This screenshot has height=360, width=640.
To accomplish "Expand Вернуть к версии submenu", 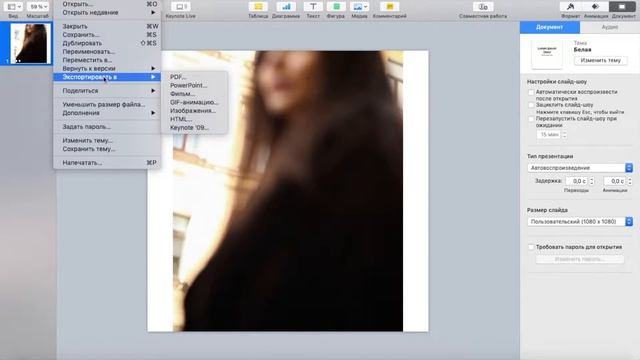I will [107, 69].
